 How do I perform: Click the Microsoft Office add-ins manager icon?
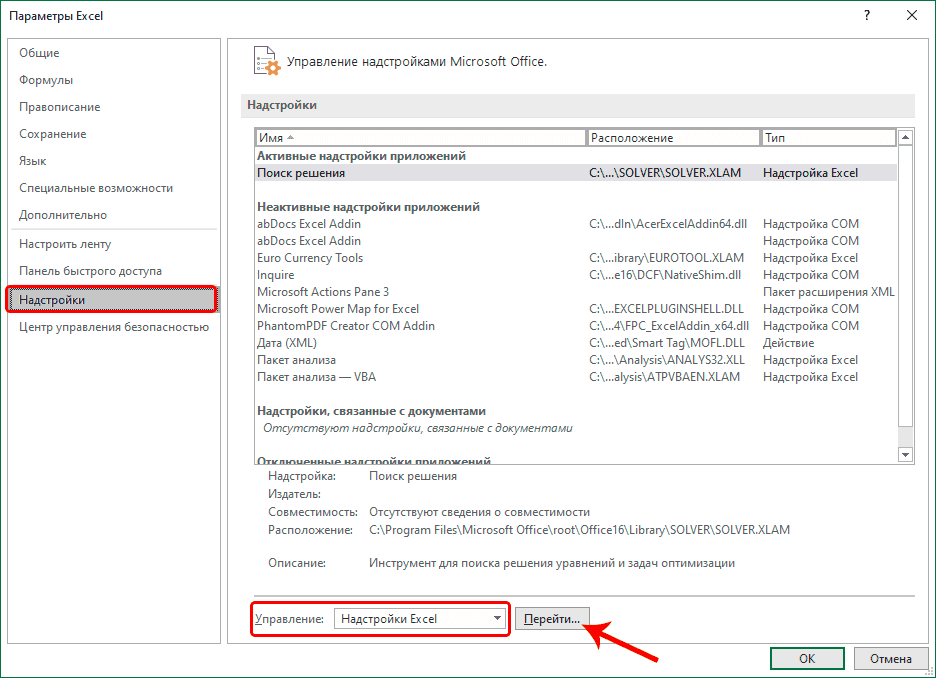(x=267, y=62)
